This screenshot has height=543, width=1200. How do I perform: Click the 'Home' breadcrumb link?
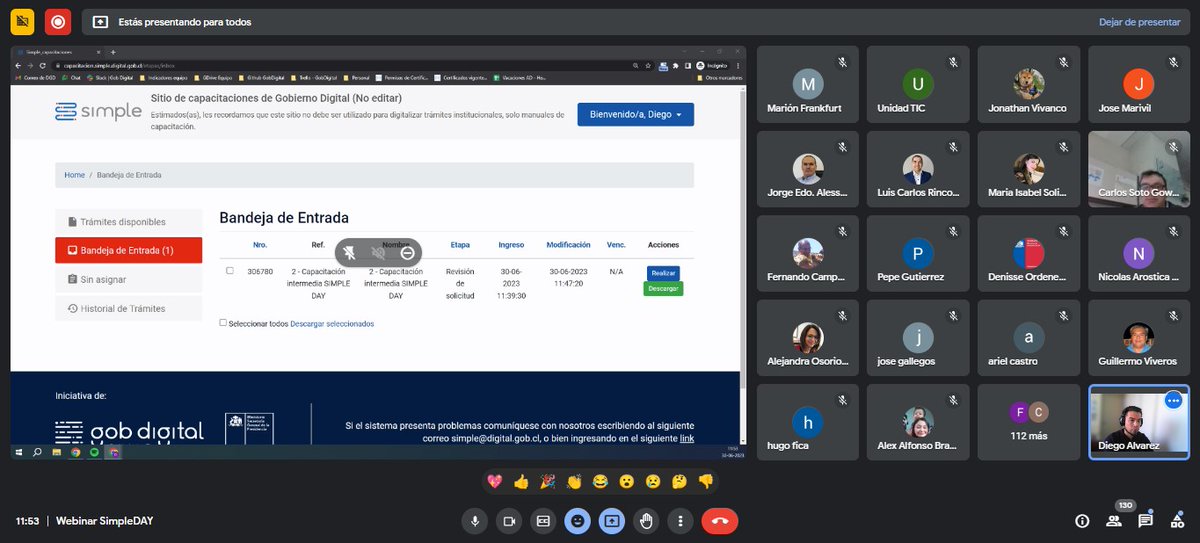(x=74, y=175)
